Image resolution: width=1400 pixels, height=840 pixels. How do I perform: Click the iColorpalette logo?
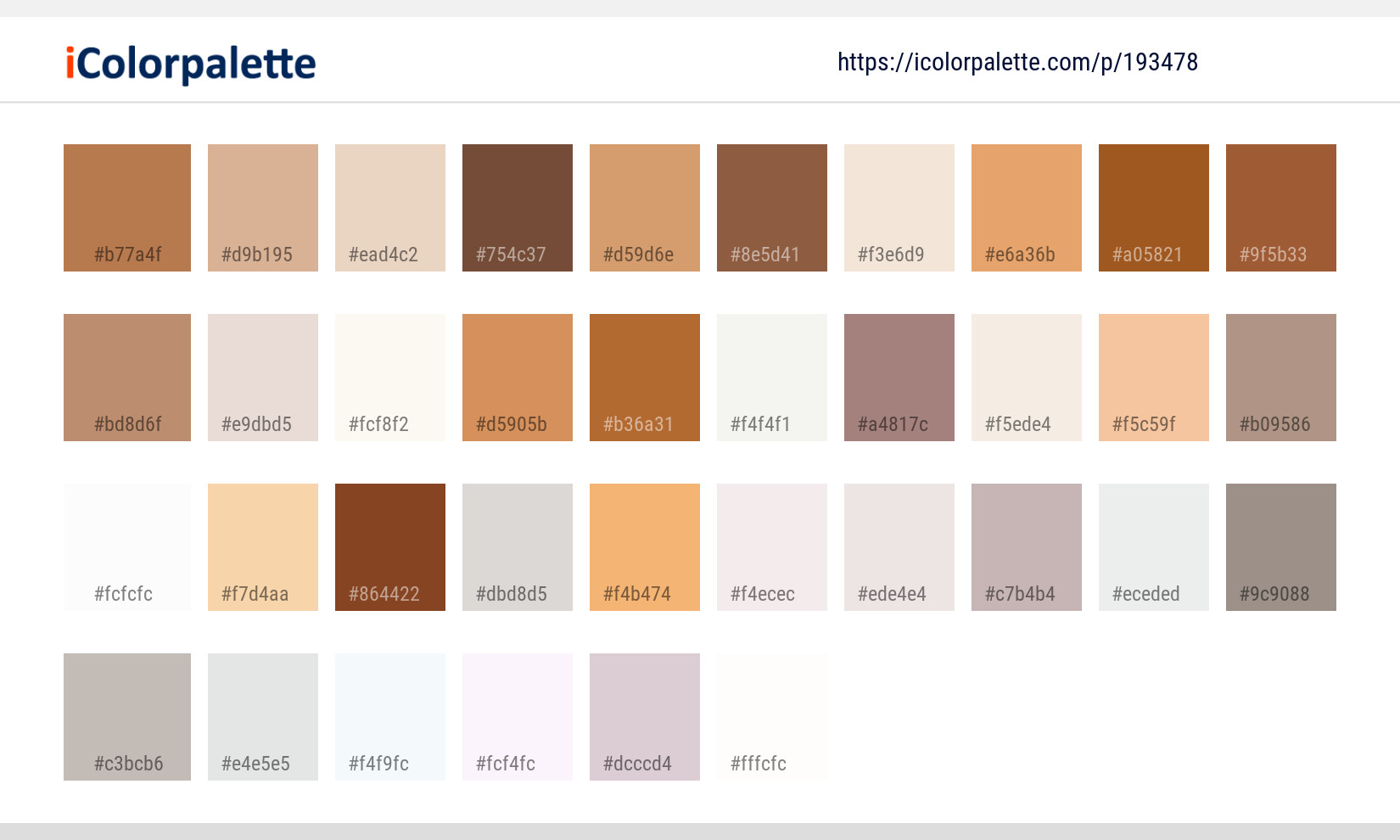point(188,61)
